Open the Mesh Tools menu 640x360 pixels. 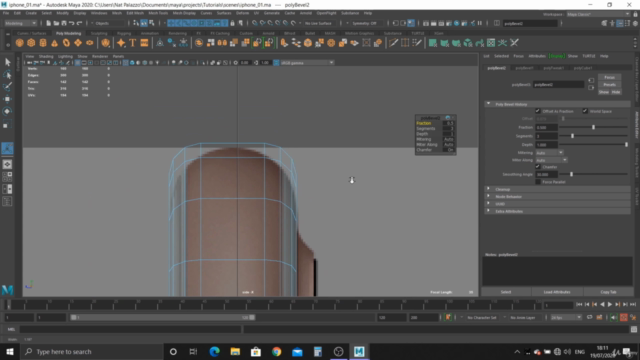pyautogui.click(x=158, y=13)
